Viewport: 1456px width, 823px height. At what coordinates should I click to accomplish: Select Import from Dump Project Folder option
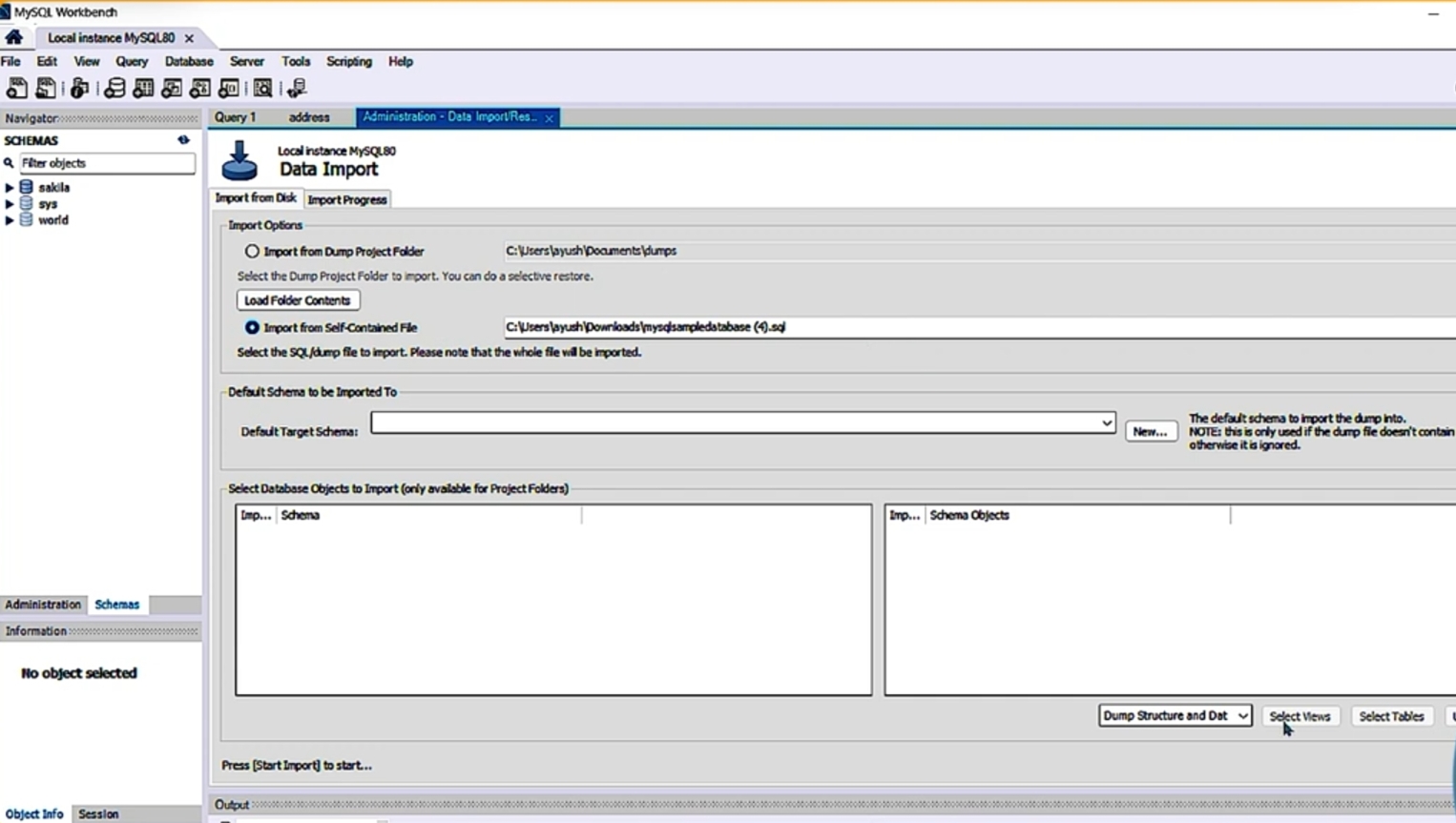tap(252, 252)
